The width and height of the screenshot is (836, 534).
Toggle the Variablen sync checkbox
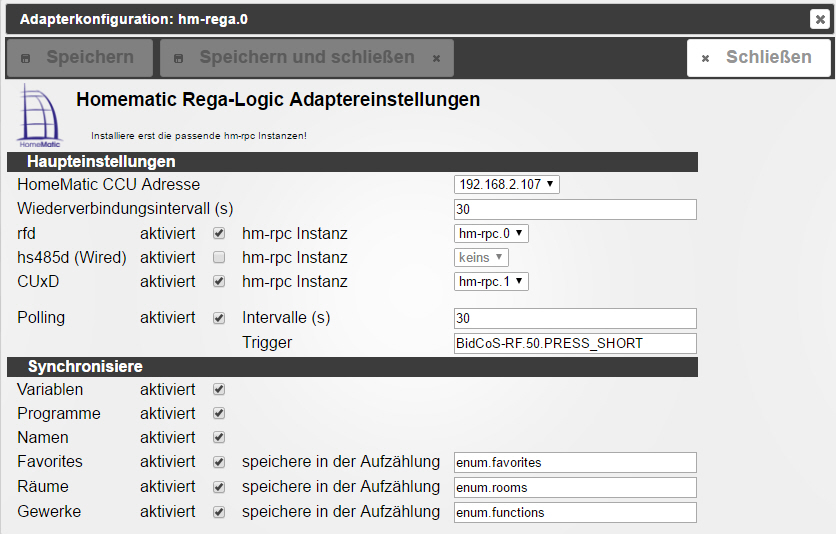[219, 390]
